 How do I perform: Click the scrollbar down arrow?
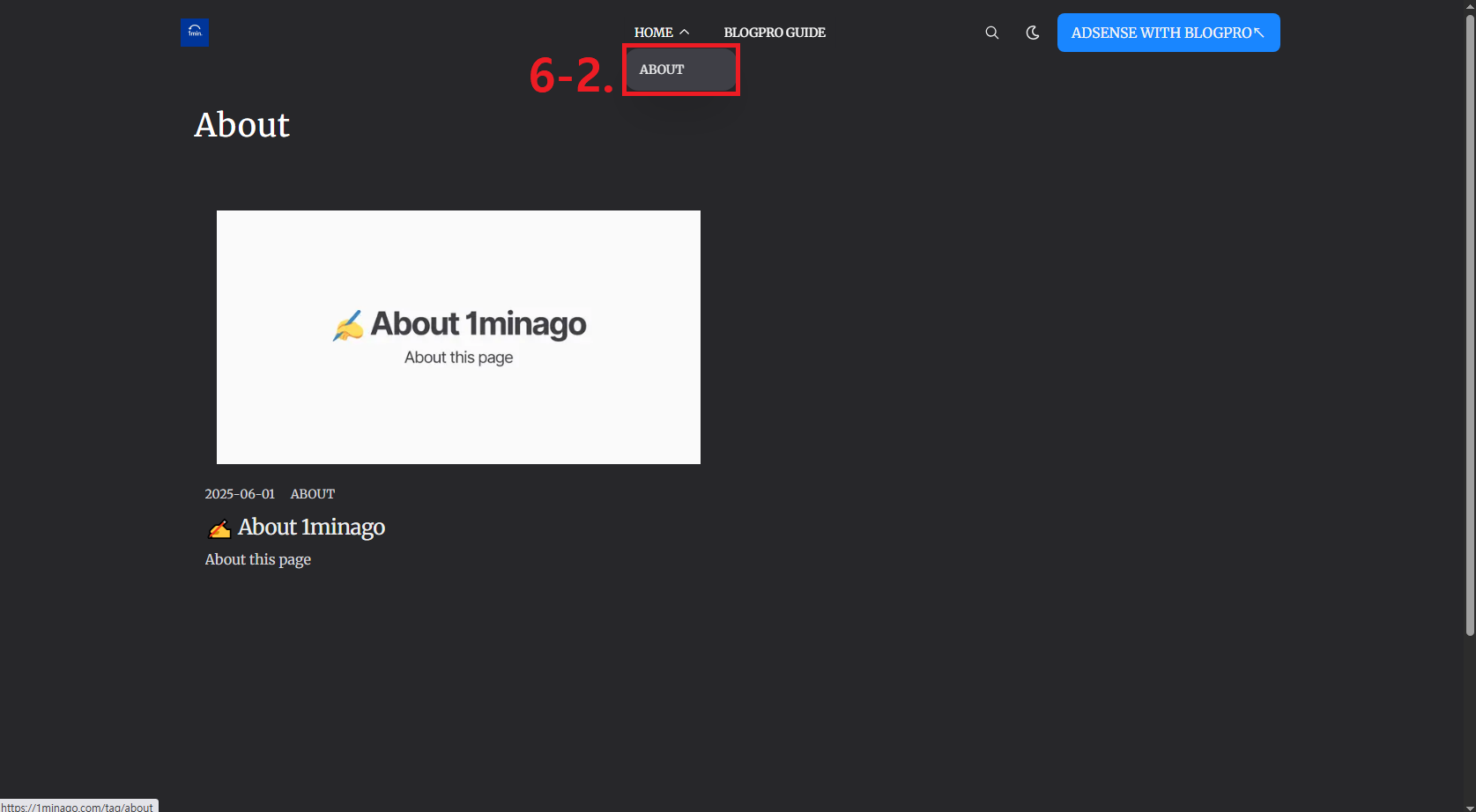tap(1469, 806)
